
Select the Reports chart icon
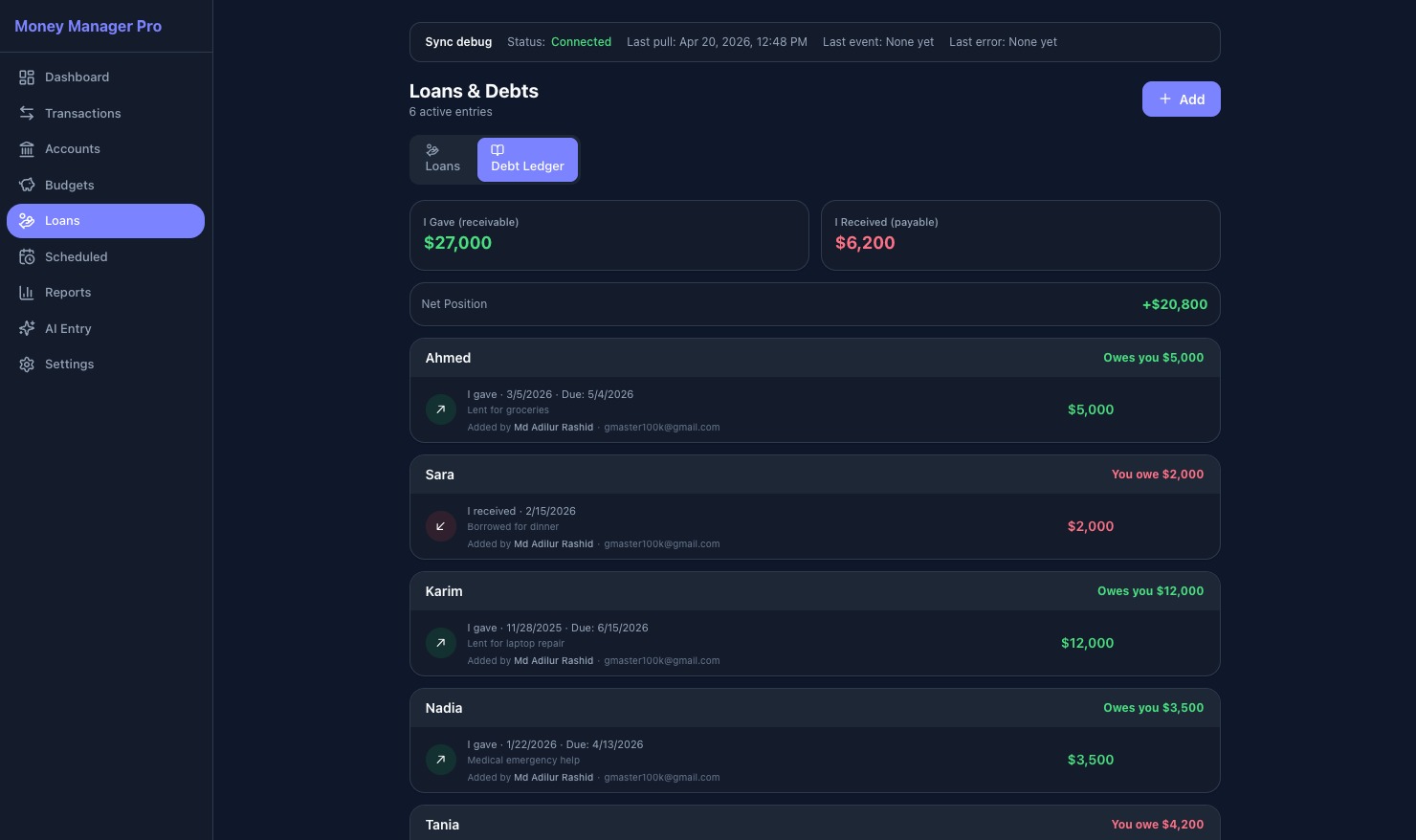pyautogui.click(x=27, y=293)
